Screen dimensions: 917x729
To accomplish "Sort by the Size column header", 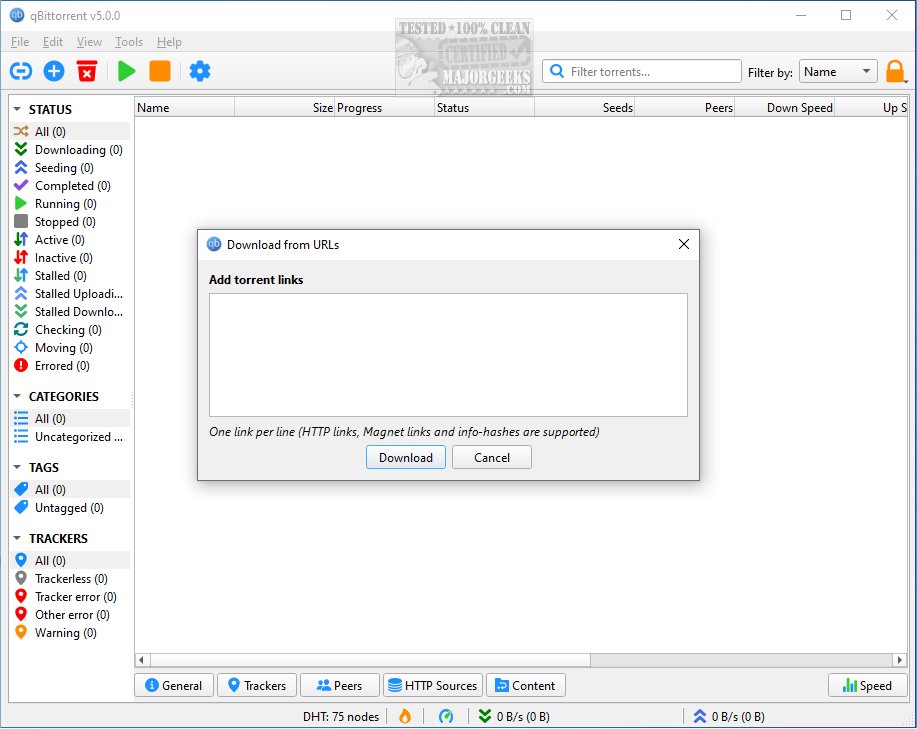I will (x=285, y=108).
